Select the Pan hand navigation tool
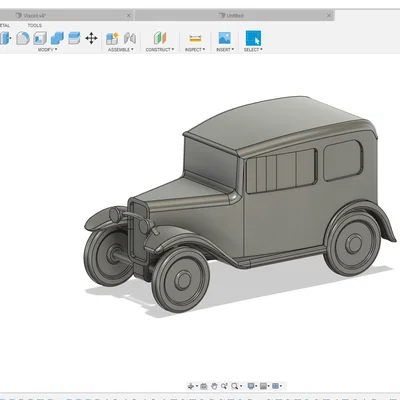Screen dimensions: 400x400 (214, 386)
